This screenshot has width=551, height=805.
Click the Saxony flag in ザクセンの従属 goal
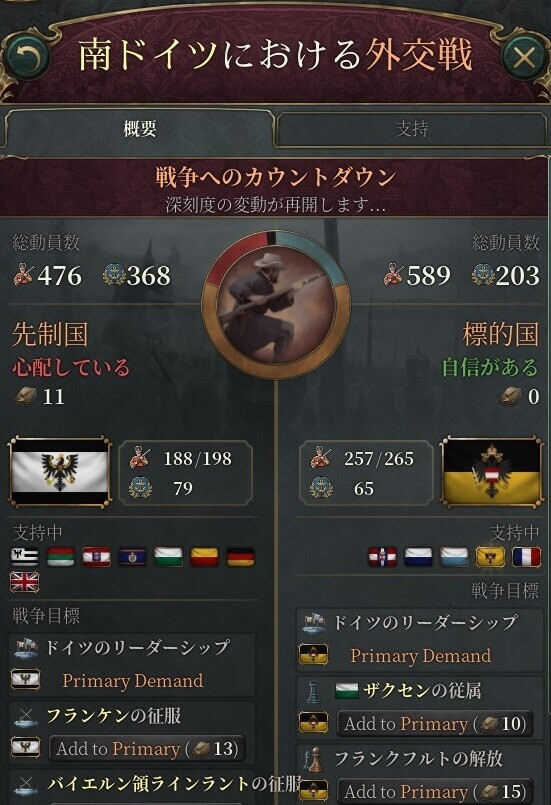click(x=347, y=691)
